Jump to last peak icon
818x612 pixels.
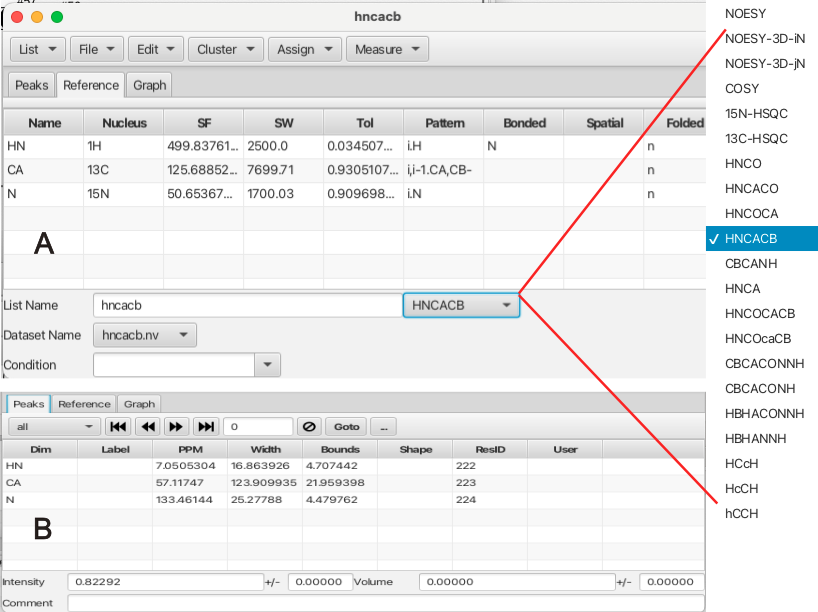click(x=205, y=427)
